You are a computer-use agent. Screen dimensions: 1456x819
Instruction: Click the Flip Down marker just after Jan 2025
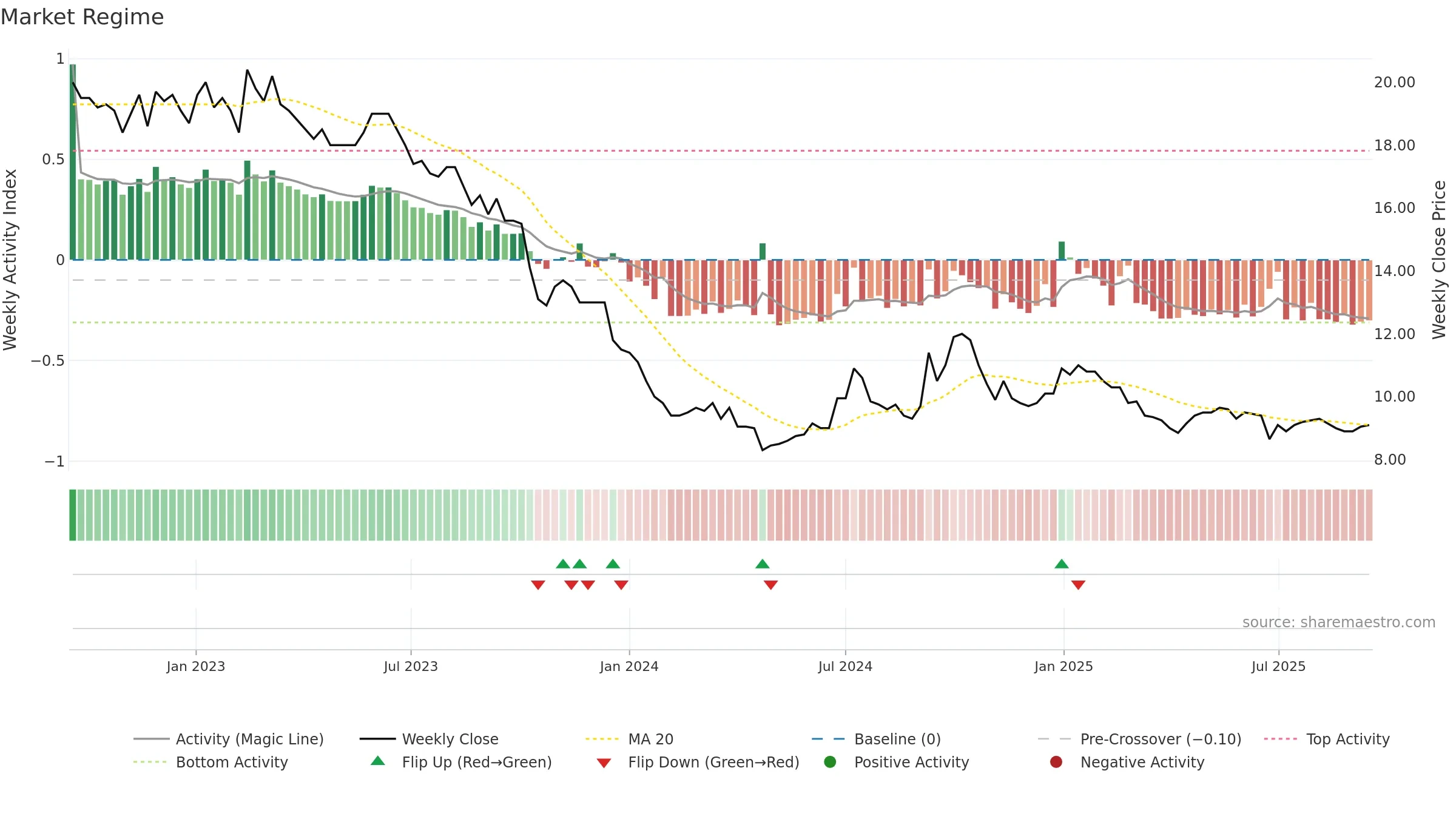coord(1078,585)
